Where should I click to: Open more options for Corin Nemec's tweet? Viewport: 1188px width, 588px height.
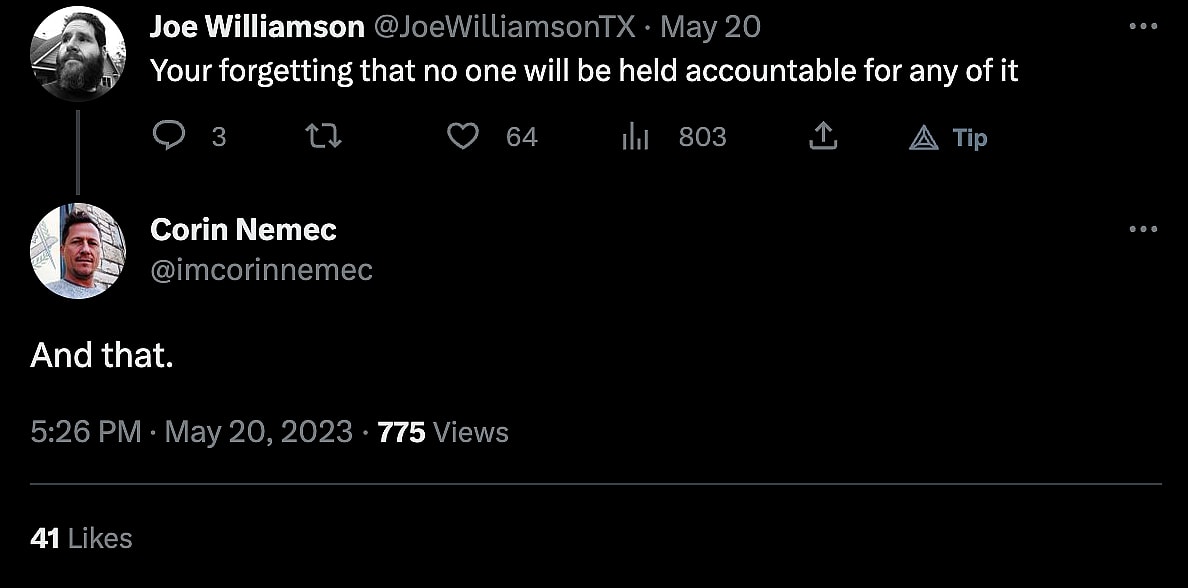point(1142,229)
